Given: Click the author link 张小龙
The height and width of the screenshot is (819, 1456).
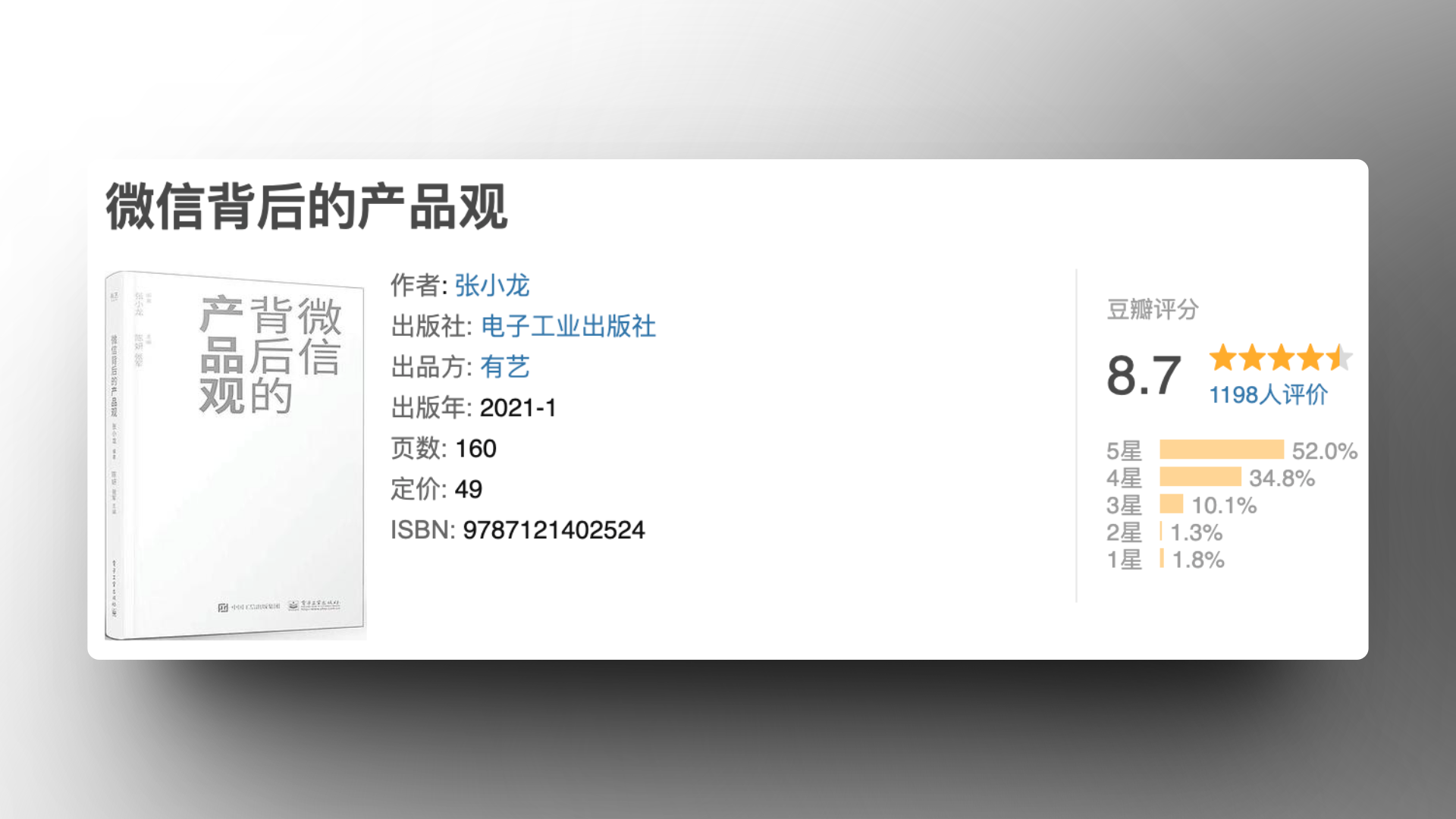Looking at the screenshot, I should (491, 287).
